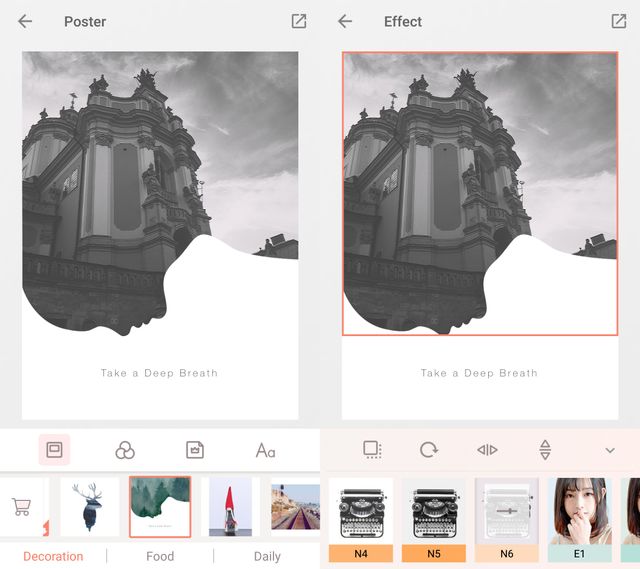Image resolution: width=640 pixels, height=569 pixels.
Task: Export the image from the Poster screen
Action: (x=298, y=21)
